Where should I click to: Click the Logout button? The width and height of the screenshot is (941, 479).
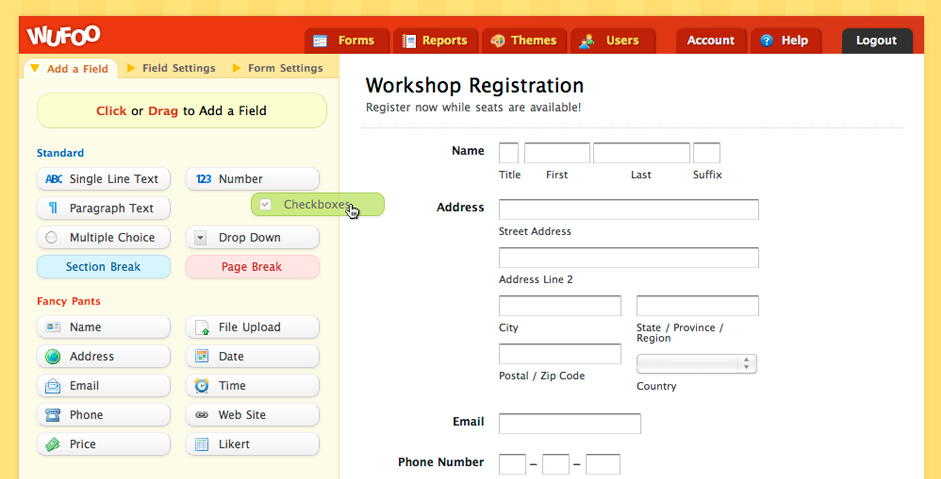click(877, 41)
